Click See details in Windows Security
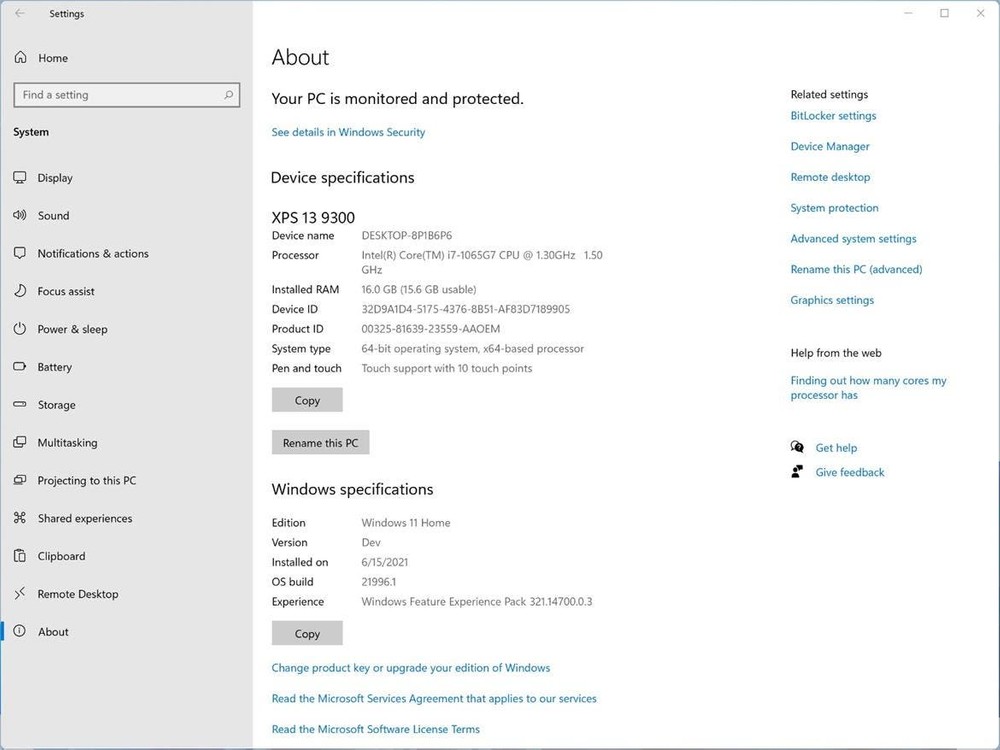Screen dimensions: 1000x750 [348, 132]
